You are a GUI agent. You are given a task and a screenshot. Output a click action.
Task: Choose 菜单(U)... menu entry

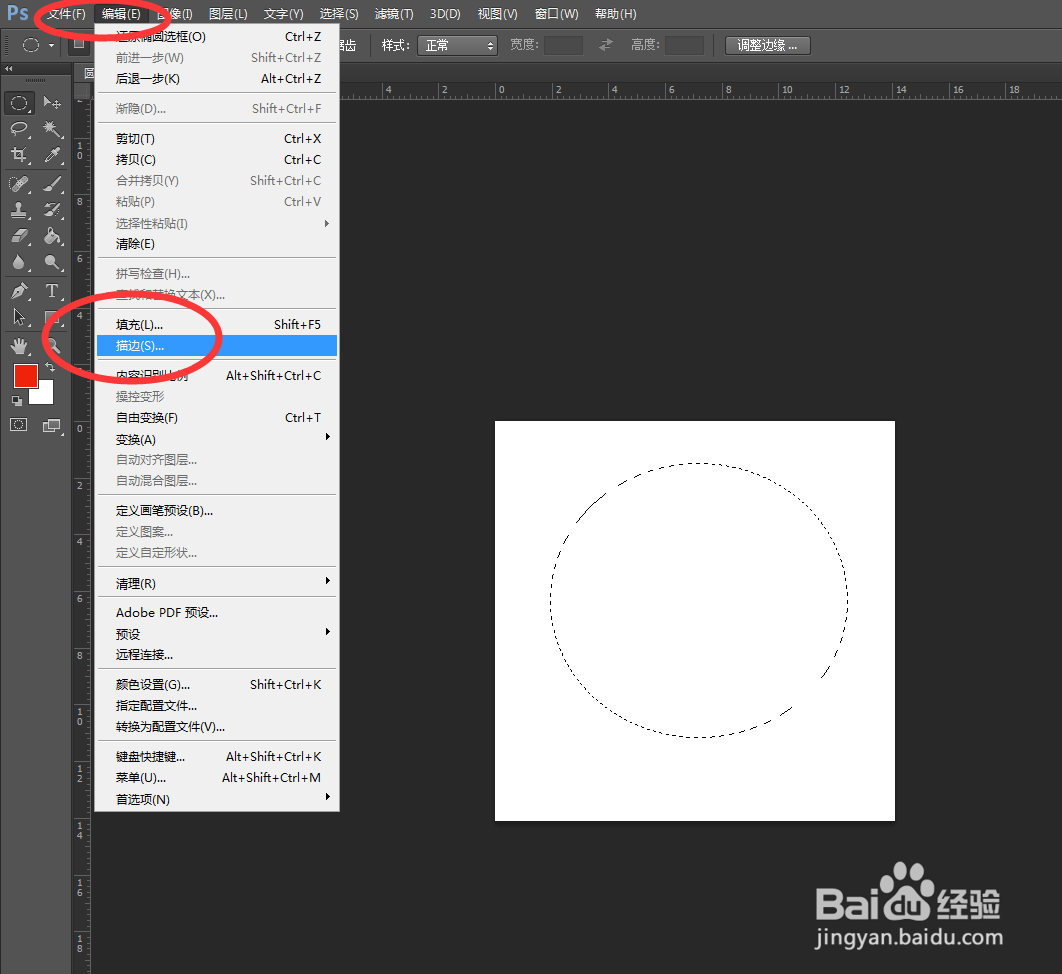(x=217, y=778)
